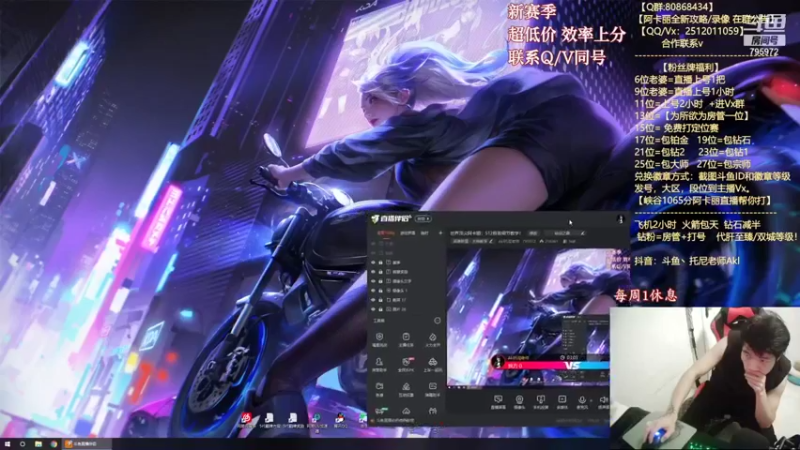Open the mountain-shaped icon tool in the toolbox
Viewport: 800px width, 450px height.
tap(406, 389)
